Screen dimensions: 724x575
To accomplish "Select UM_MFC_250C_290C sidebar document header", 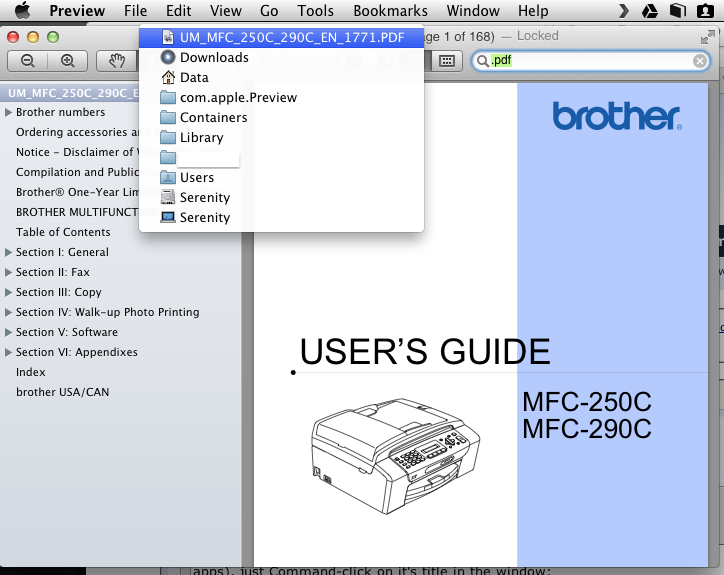I will pos(73,93).
